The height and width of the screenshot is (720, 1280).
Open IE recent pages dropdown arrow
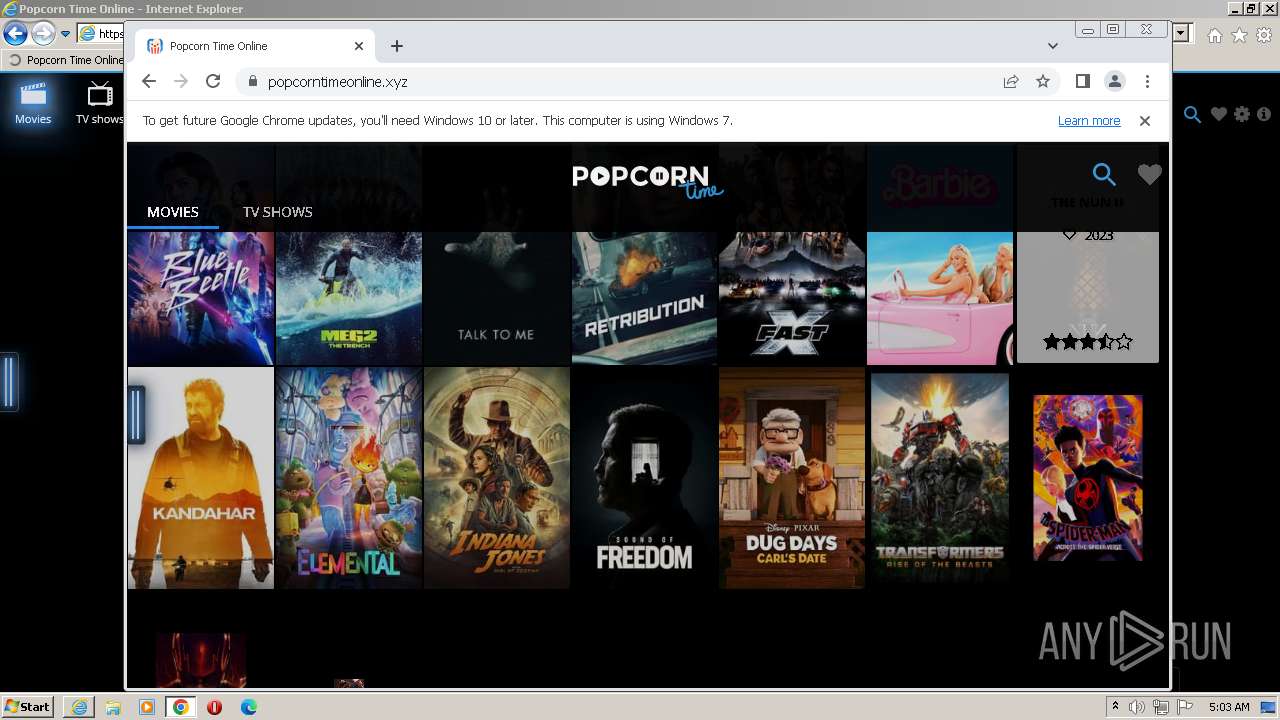coord(65,33)
